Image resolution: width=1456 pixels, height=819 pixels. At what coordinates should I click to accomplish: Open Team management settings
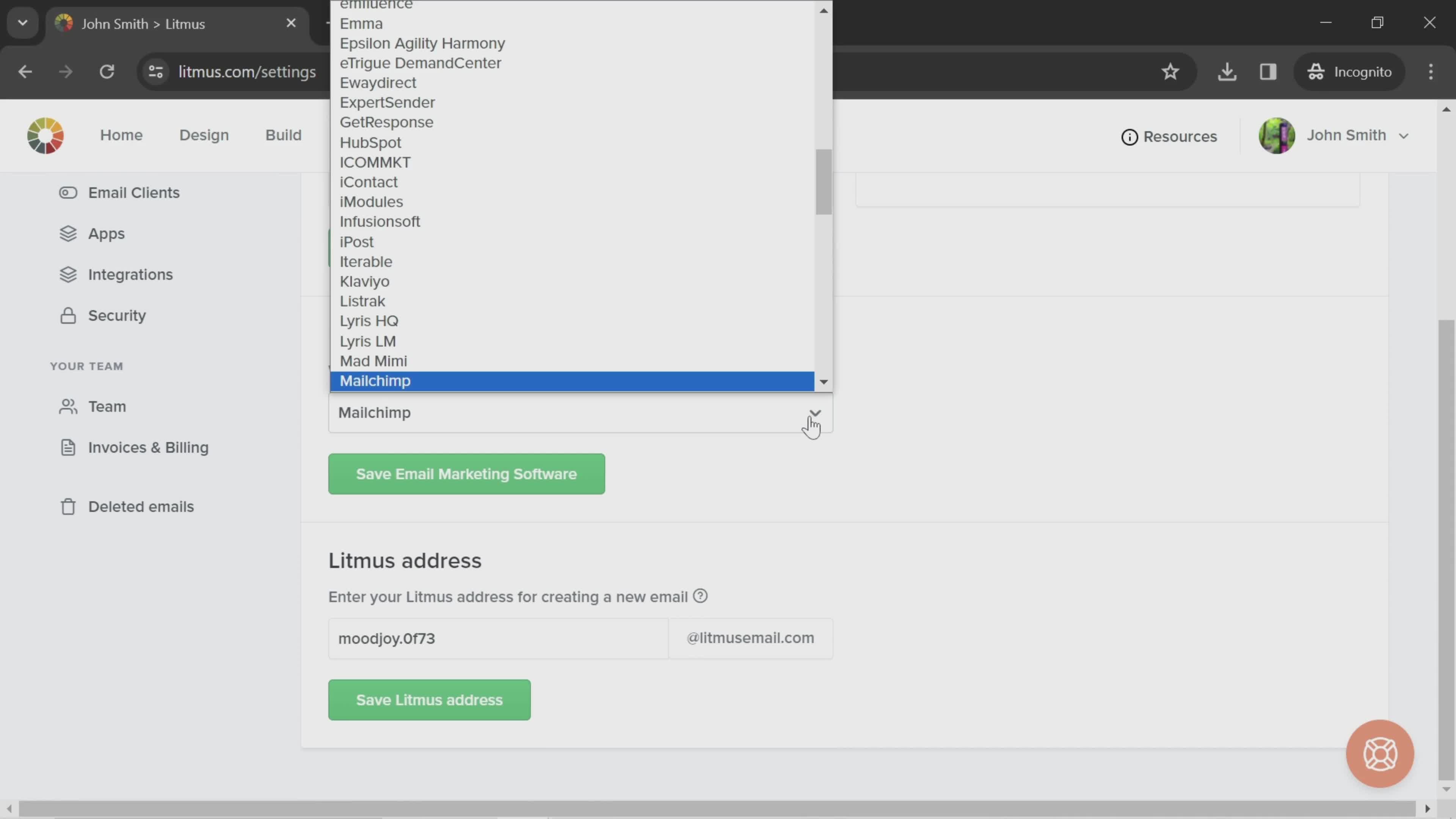pyautogui.click(x=107, y=406)
